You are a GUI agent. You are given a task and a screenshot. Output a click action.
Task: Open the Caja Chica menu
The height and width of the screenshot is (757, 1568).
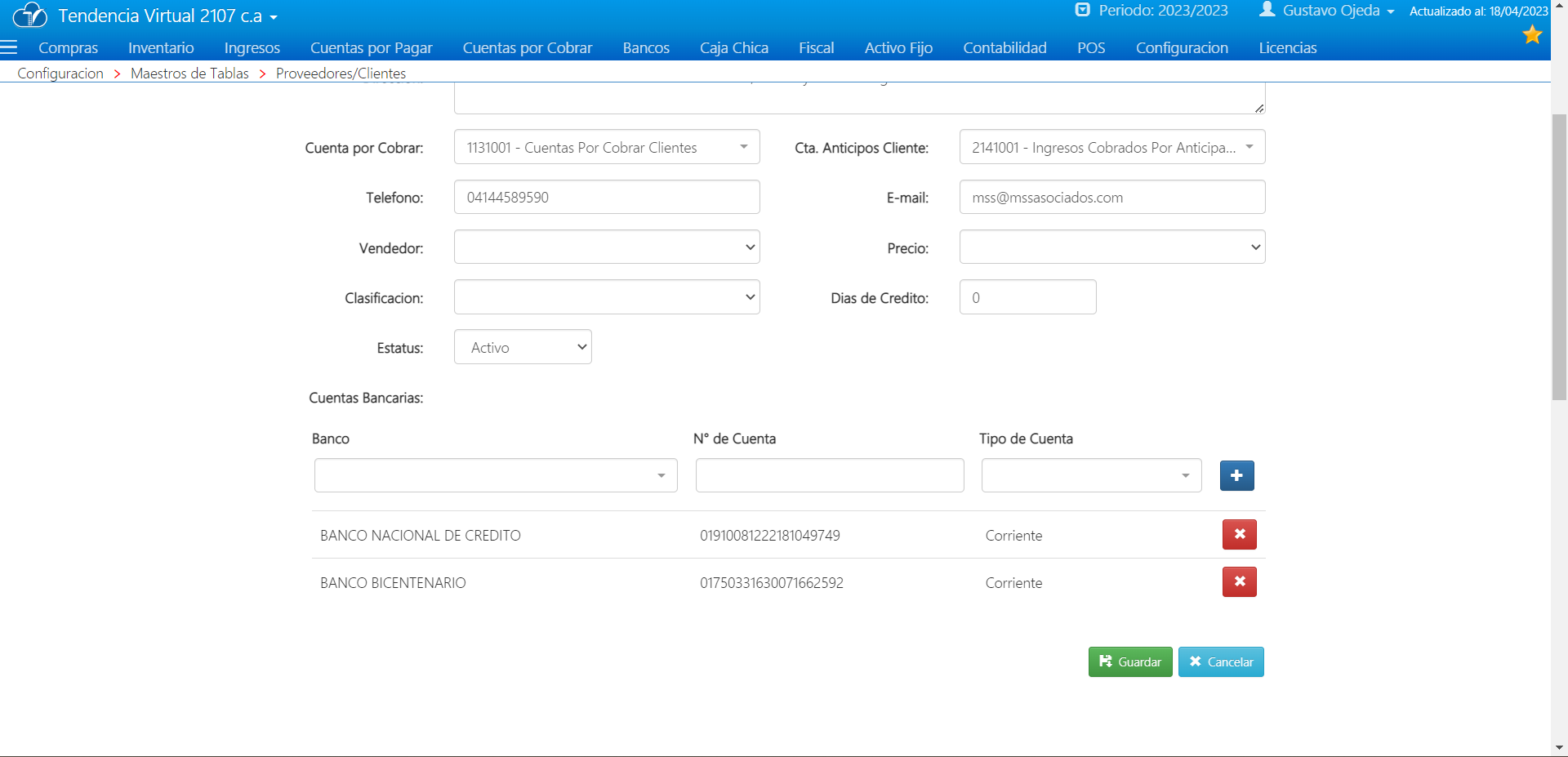(x=734, y=48)
